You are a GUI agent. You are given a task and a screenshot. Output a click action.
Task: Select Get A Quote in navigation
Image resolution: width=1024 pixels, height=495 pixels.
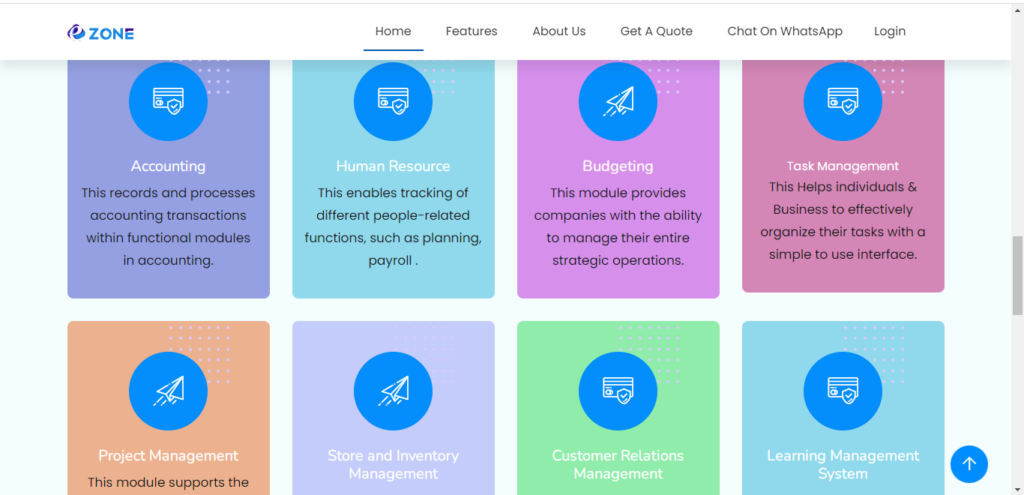tap(656, 31)
